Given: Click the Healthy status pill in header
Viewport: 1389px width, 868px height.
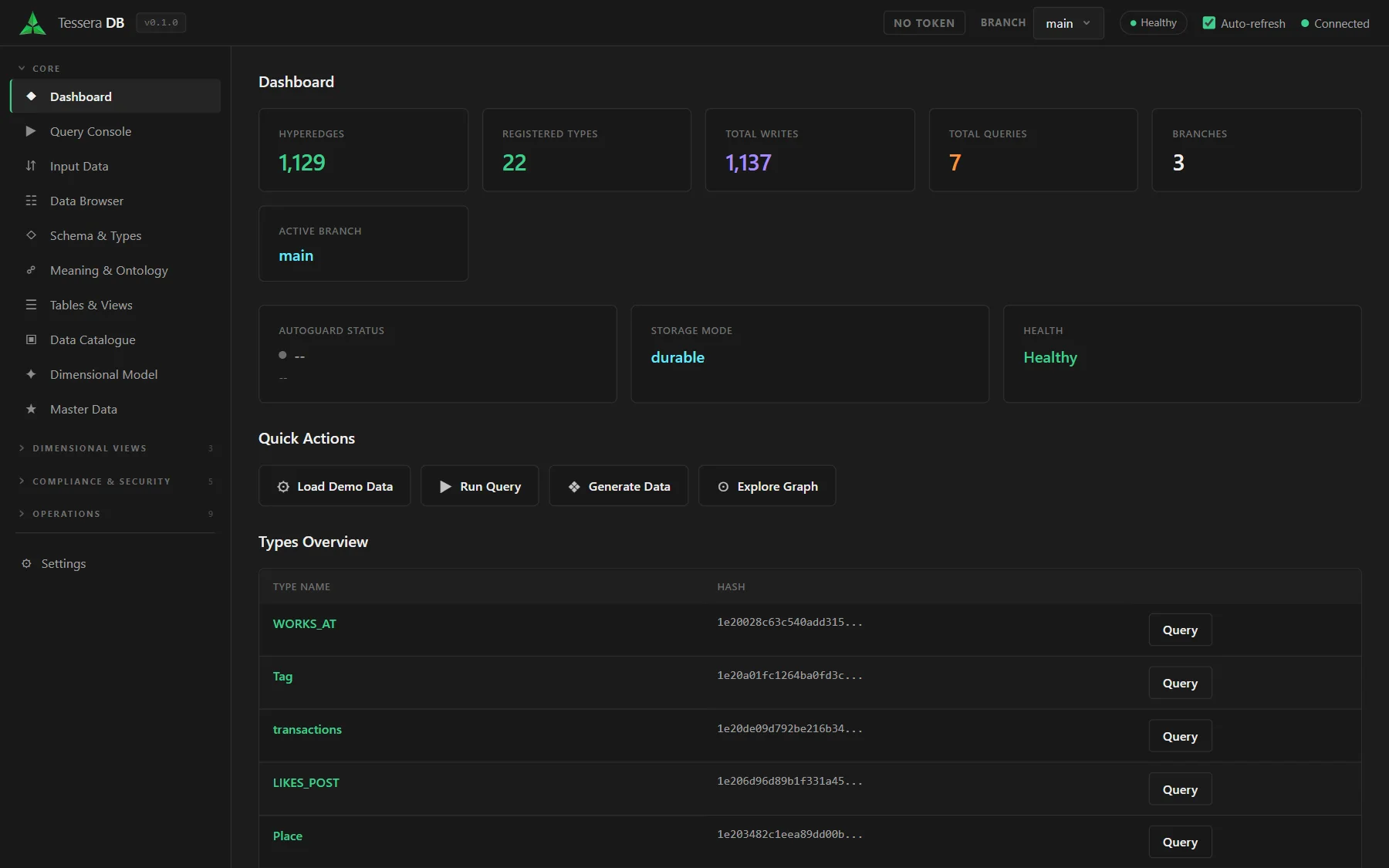Looking at the screenshot, I should coord(1153,23).
